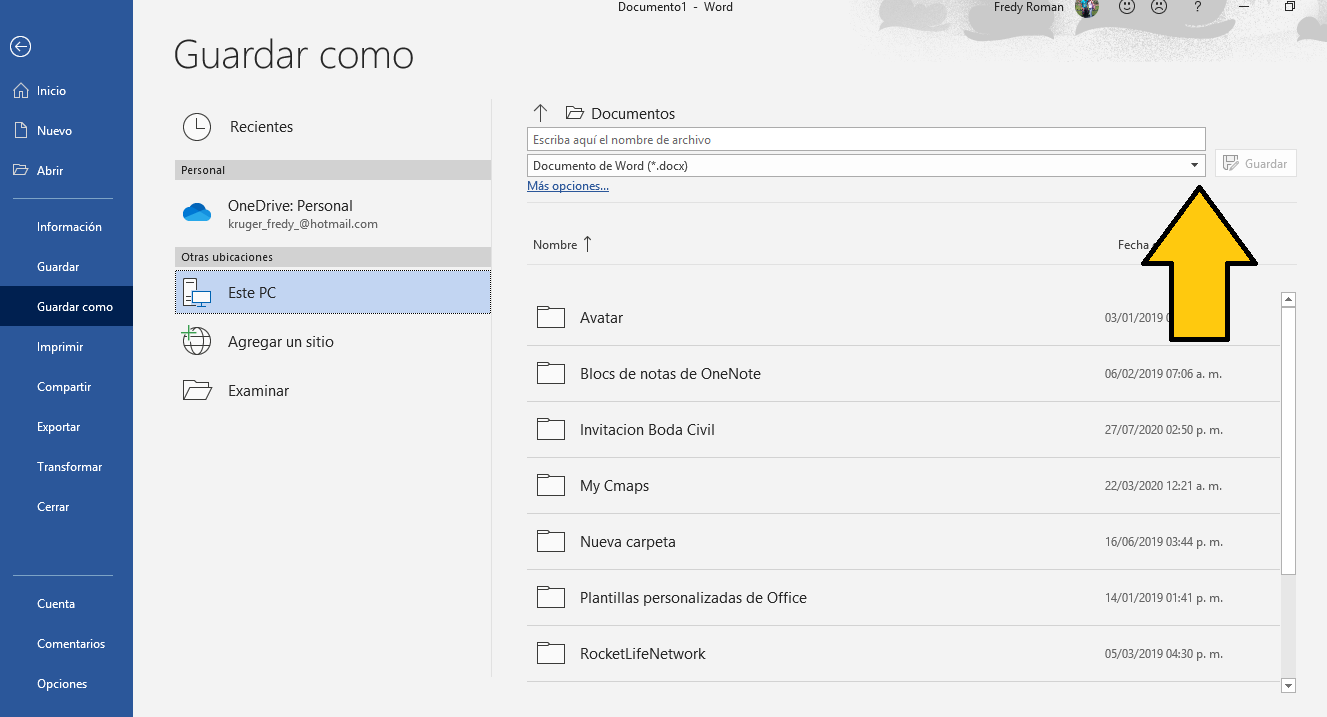Open Examinar via its folder icon
Viewport: 1327px width, 717px height.
196,390
